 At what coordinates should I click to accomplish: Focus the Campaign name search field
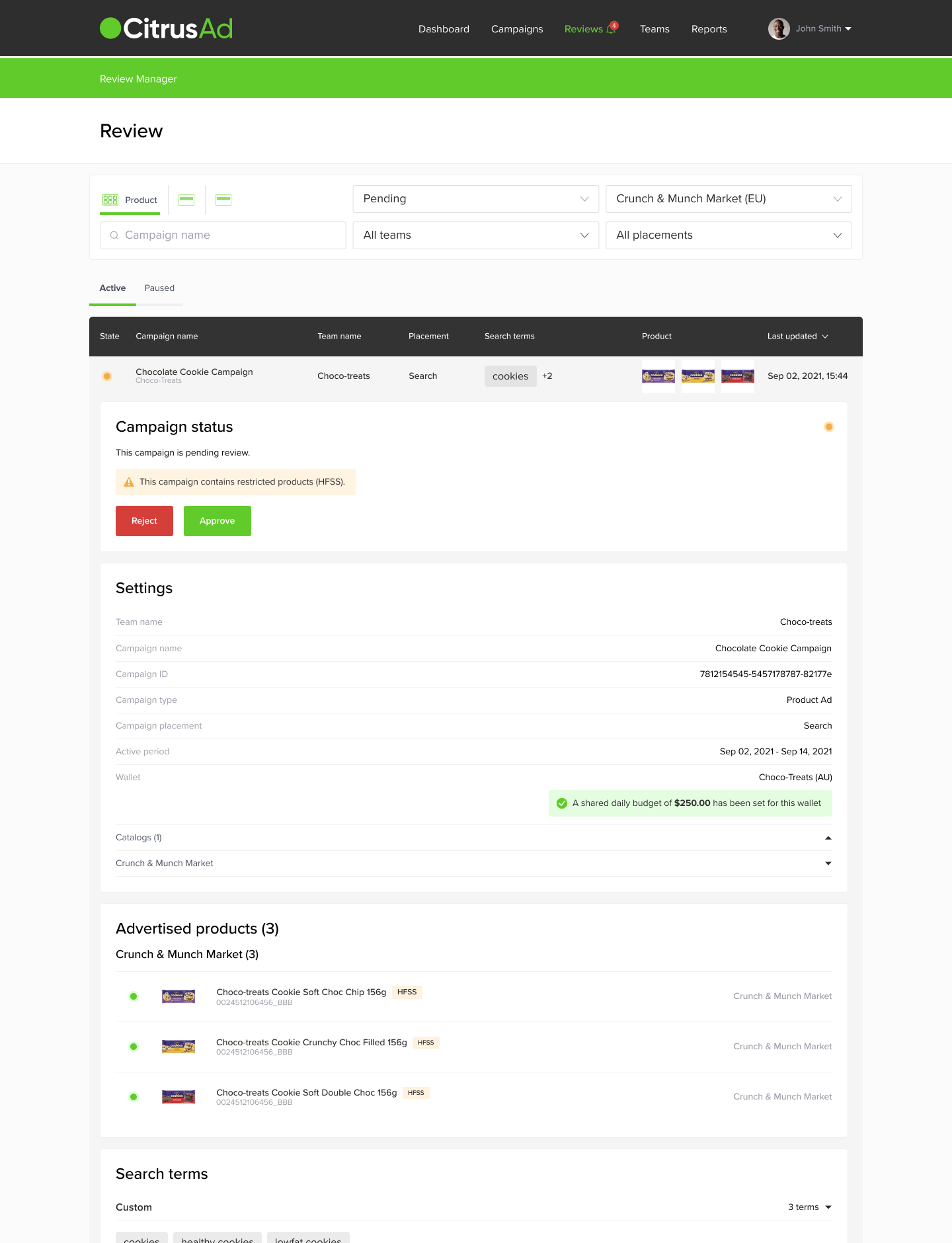click(223, 235)
